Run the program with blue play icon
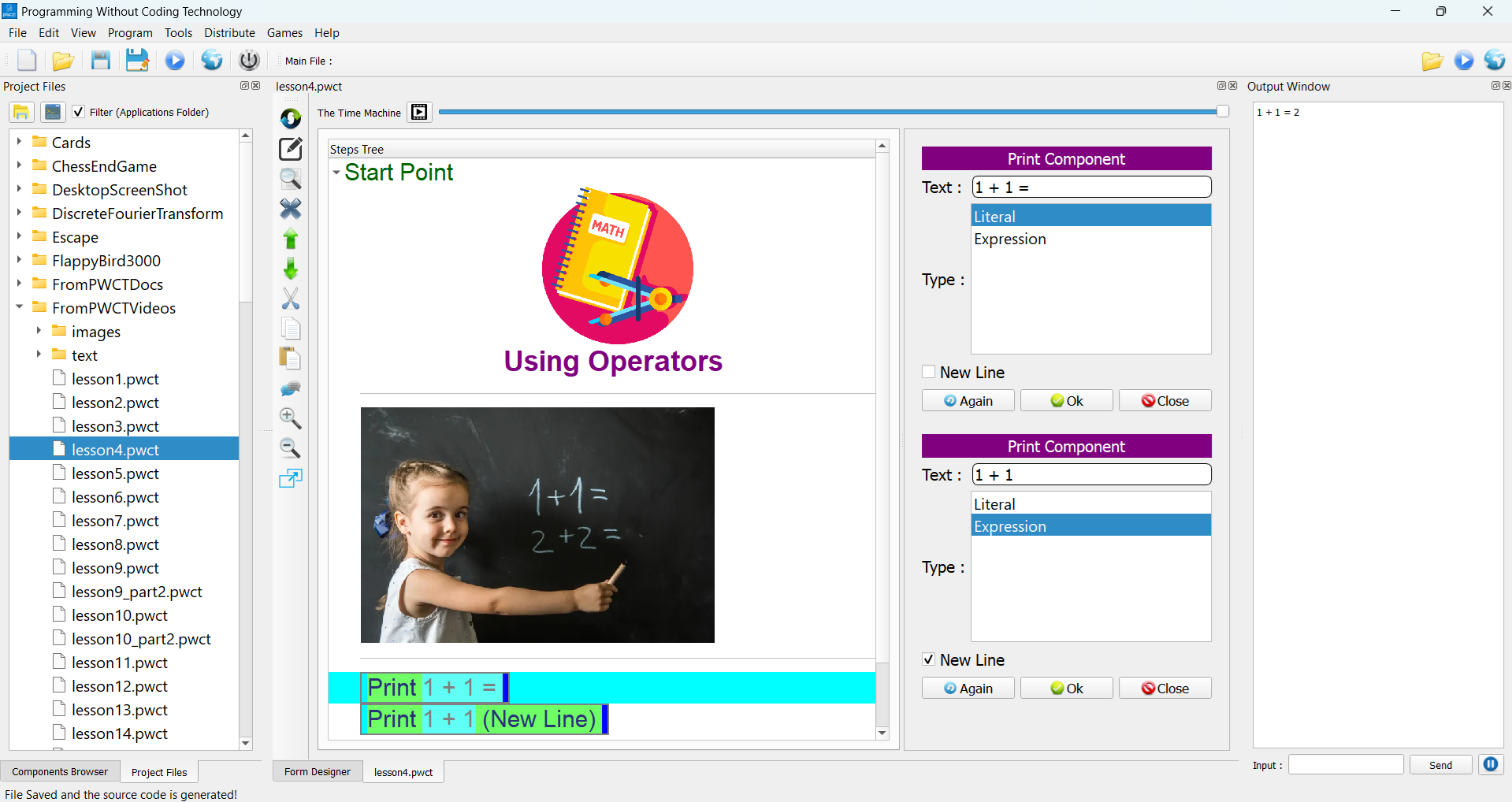Image resolution: width=1512 pixels, height=802 pixels. click(x=175, y=61)
